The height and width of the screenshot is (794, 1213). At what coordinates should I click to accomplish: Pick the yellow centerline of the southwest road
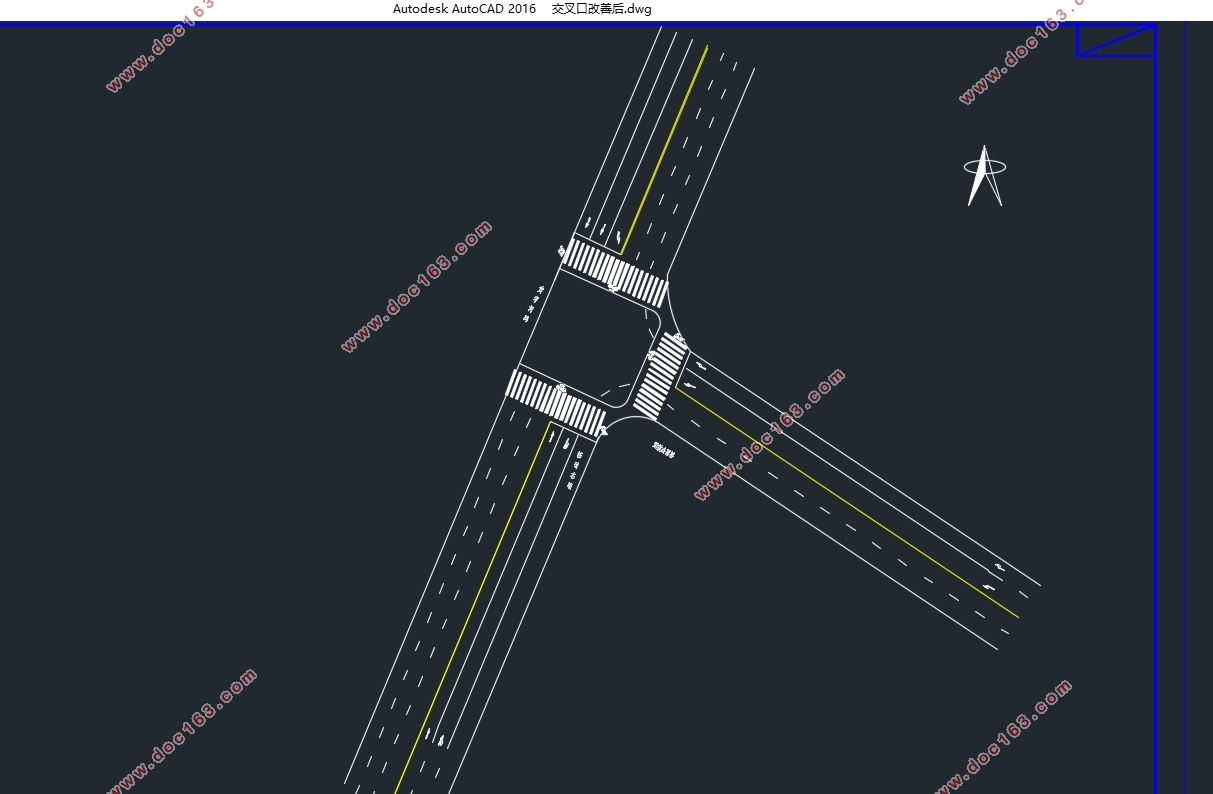tap(472, 607)
